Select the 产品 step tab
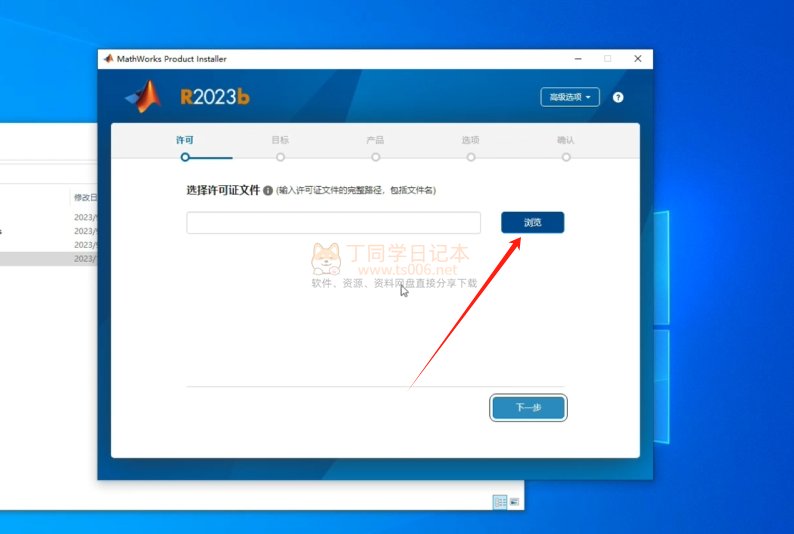Image resolution: width=794 pixels, height=534 pixels. pos(375,140)
